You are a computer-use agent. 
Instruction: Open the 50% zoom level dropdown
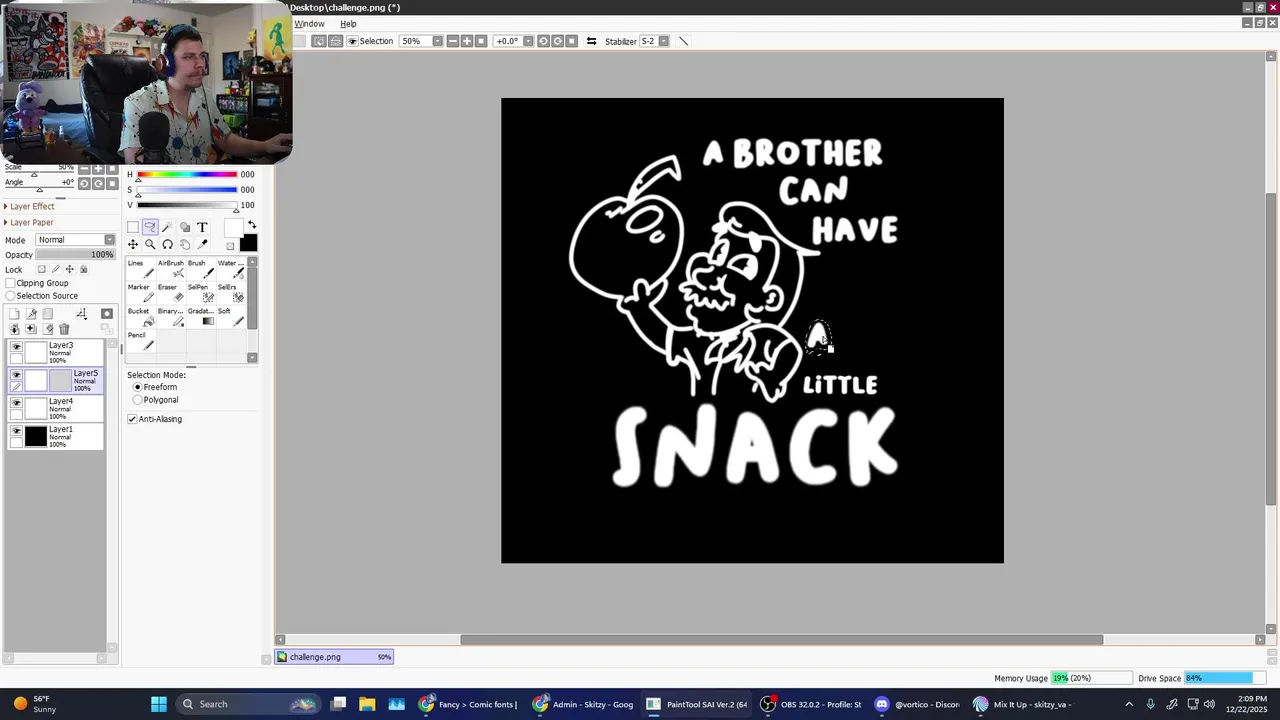(437, 41)
